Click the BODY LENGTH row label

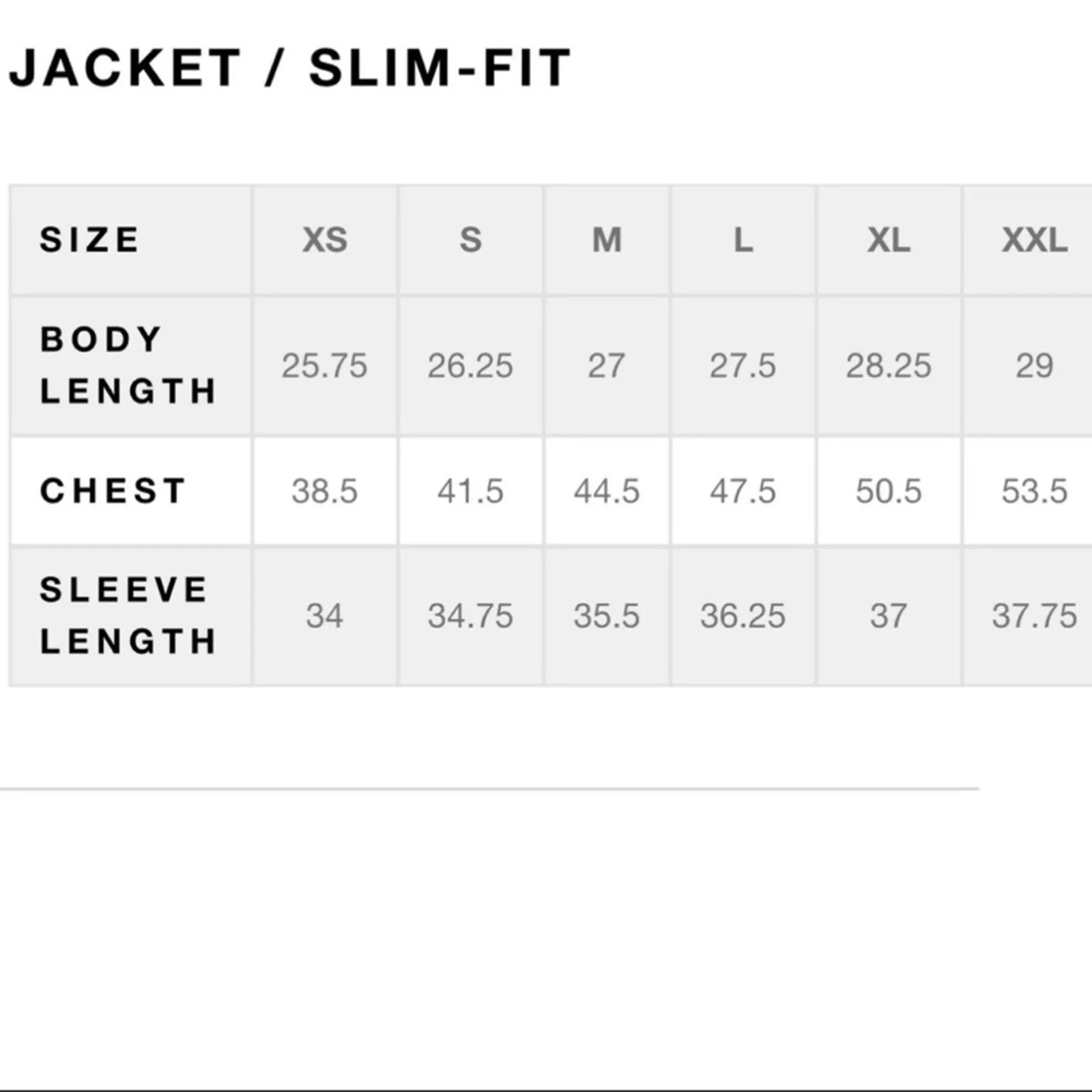(x=128, y=365)
